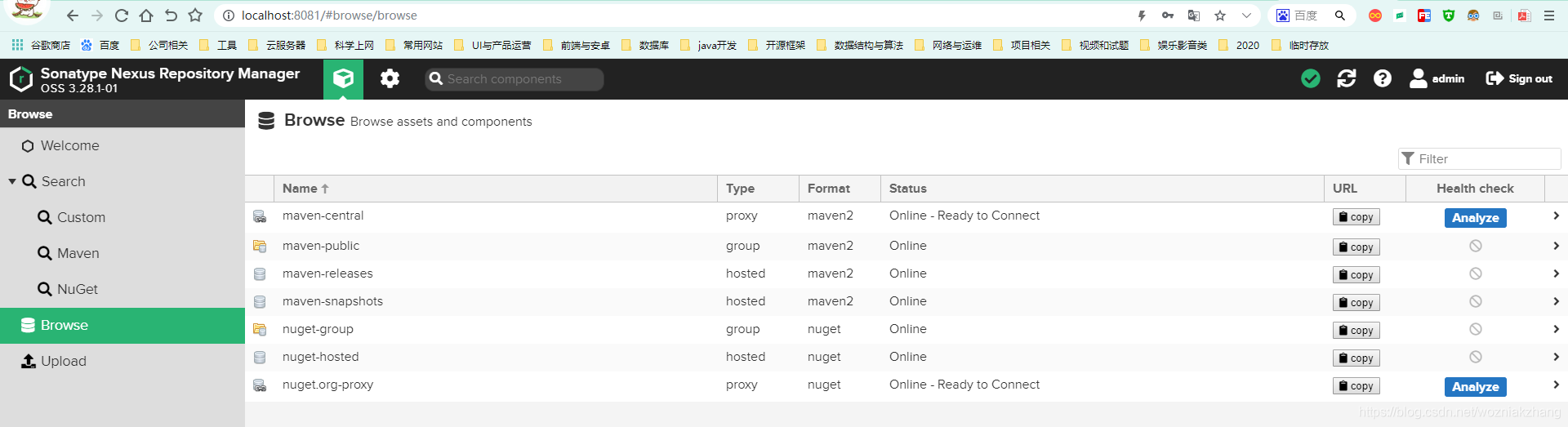
Task: Open the 2020 bookmark folder
Action: click(1239, 46)
